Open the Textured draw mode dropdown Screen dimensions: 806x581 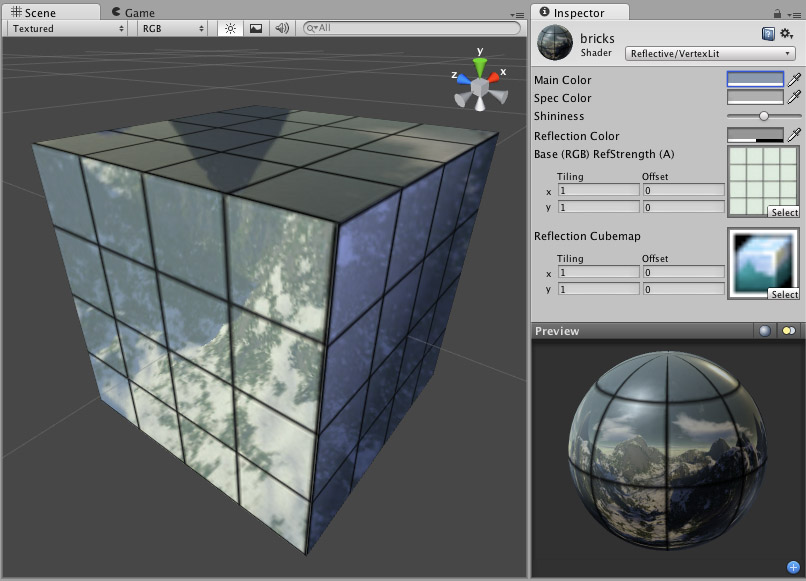64,28
